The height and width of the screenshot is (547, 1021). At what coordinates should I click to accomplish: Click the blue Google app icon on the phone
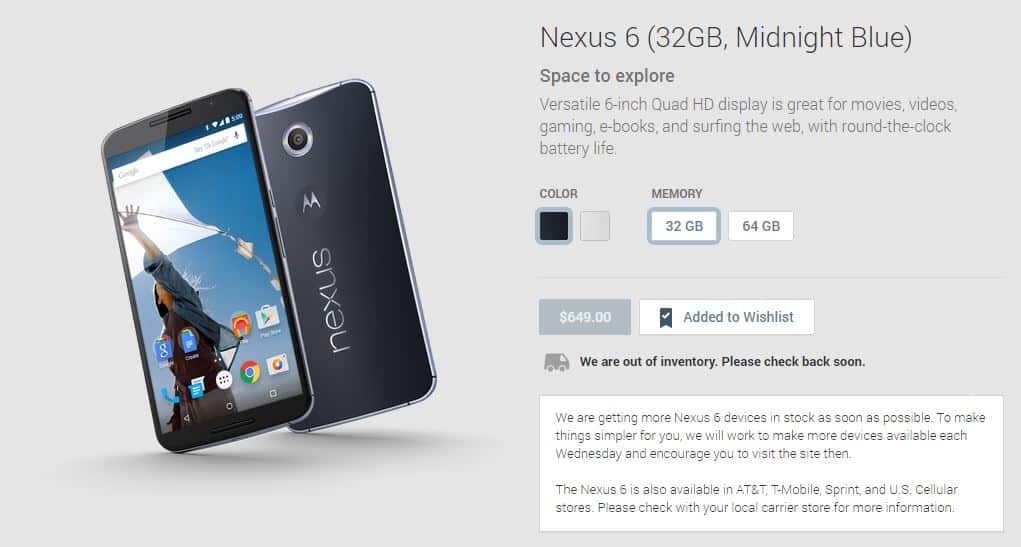(163, 349)
